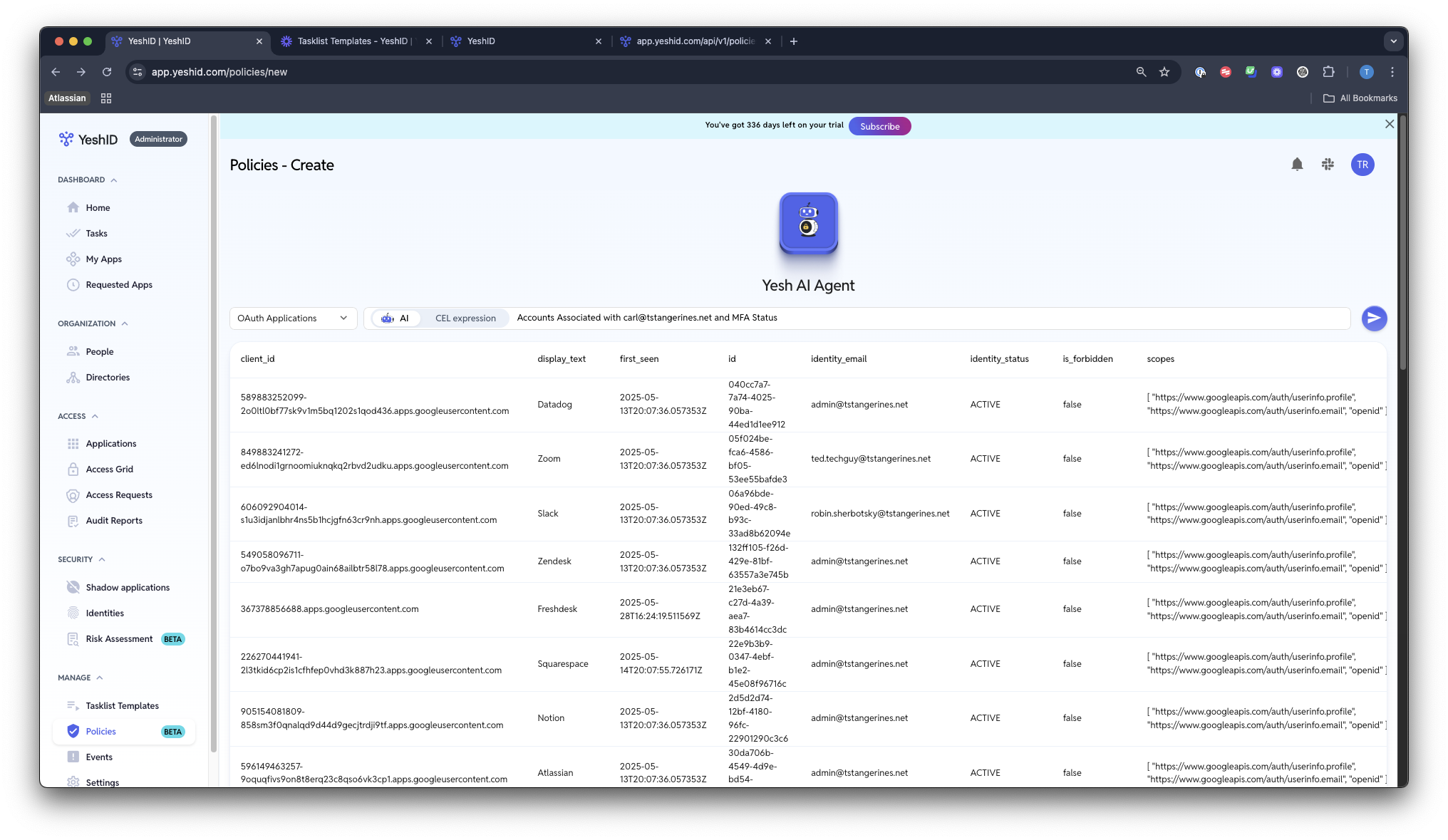Open My Apps in the sidebar

click(x=104, y=259)
